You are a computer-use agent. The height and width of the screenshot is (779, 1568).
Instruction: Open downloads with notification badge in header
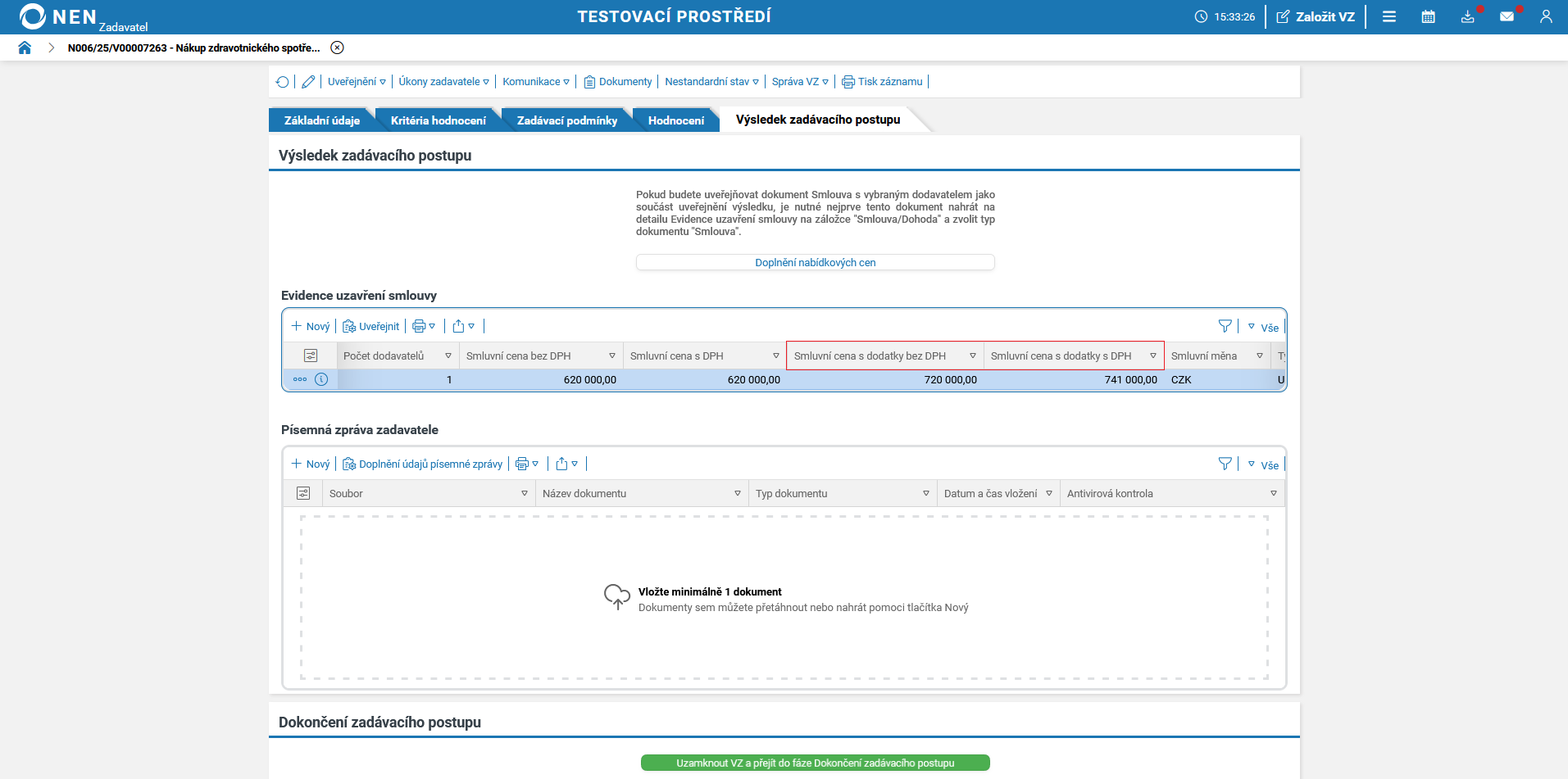click(1468, 16)
